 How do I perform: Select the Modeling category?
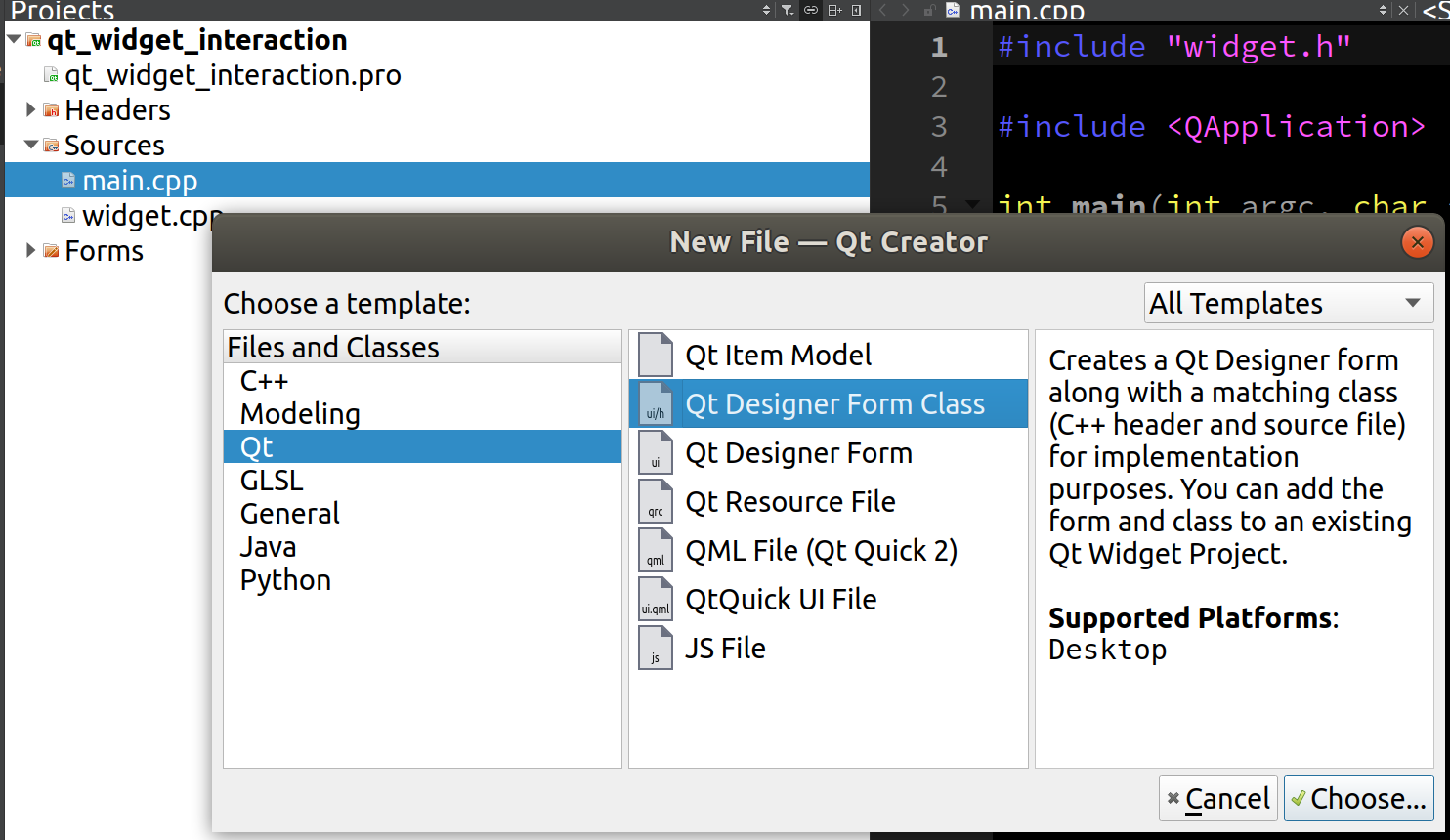[x=422, y=413]
